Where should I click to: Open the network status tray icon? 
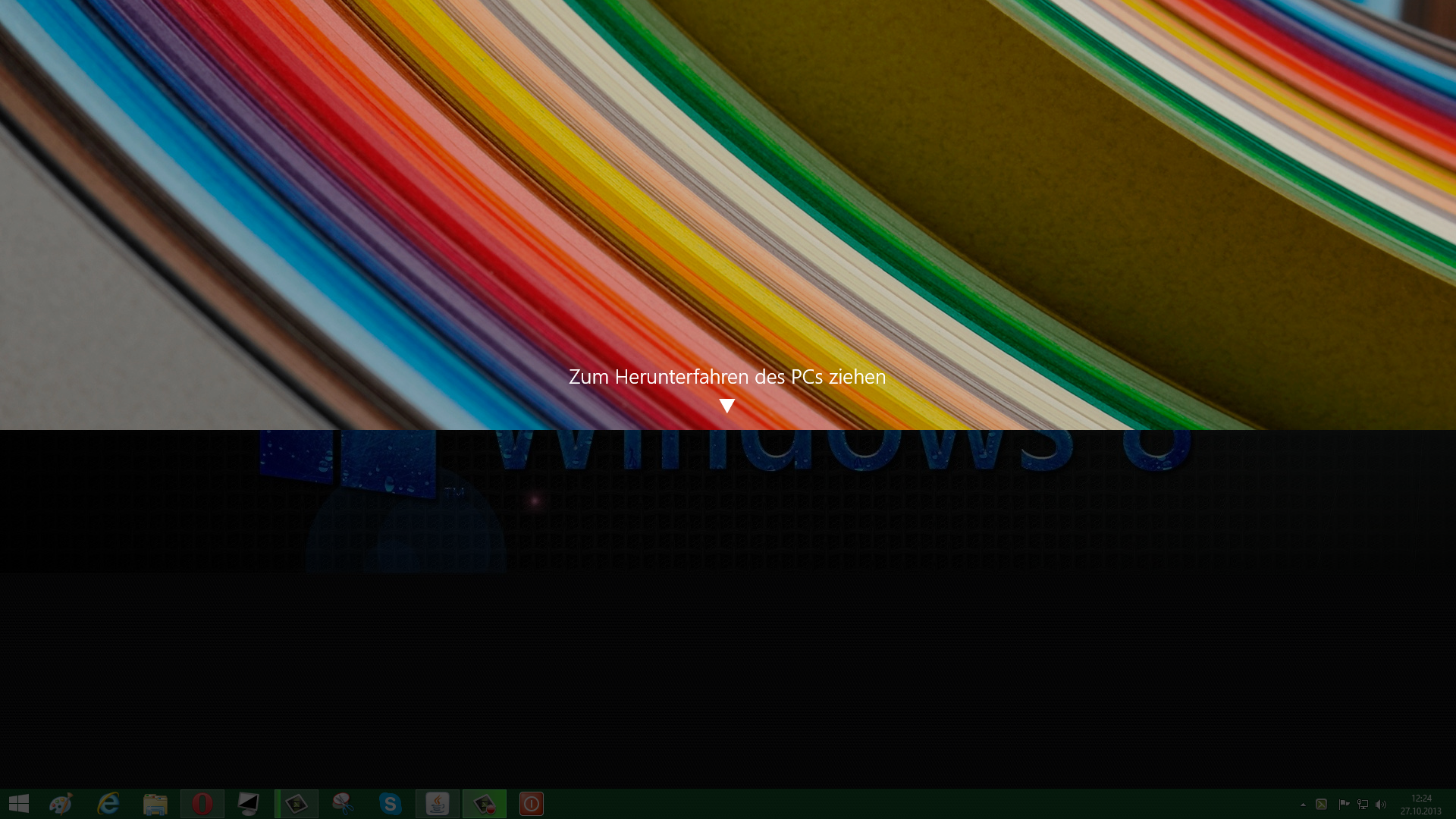1363,805
